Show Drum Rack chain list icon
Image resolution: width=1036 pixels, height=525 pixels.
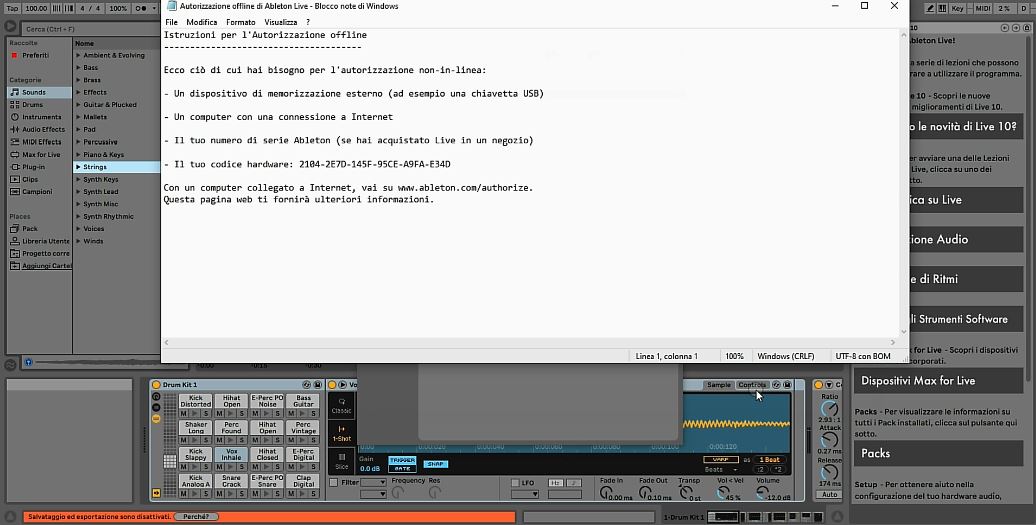pos(156,407)
